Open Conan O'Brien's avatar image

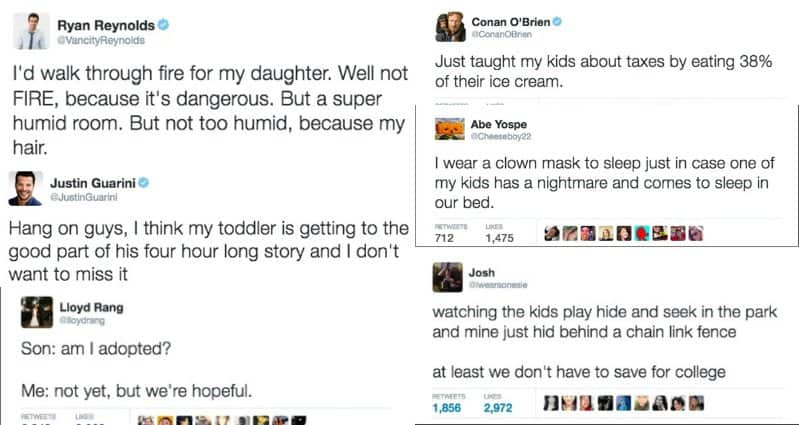coord(447,26)
